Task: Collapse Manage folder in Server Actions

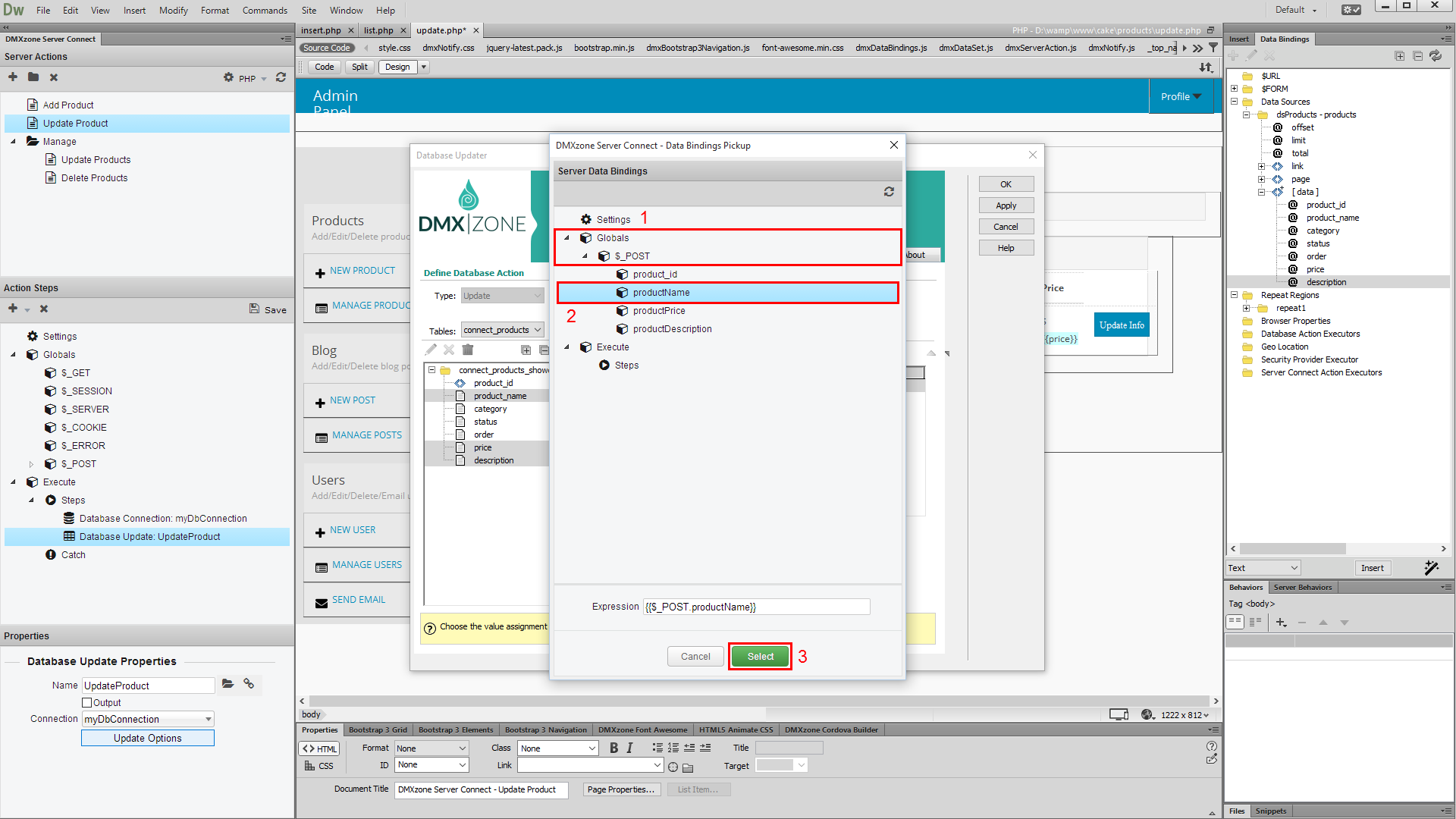Action: (13, 142)
